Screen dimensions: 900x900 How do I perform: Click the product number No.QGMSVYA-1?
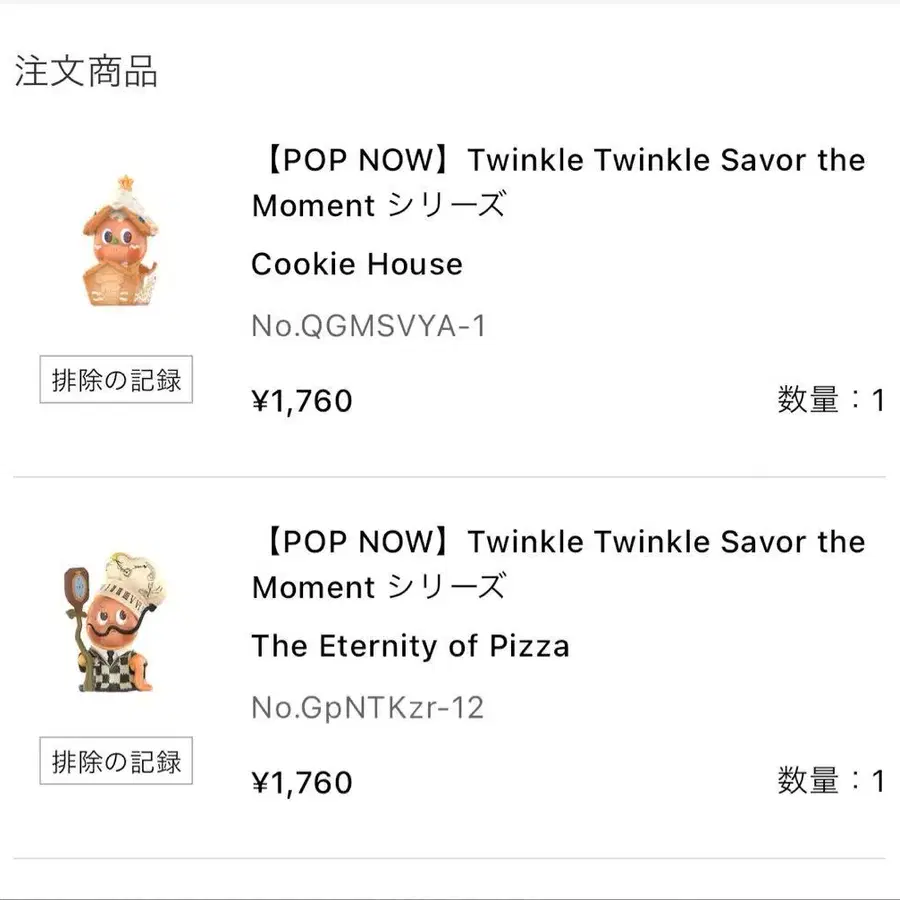click(368, 326)
